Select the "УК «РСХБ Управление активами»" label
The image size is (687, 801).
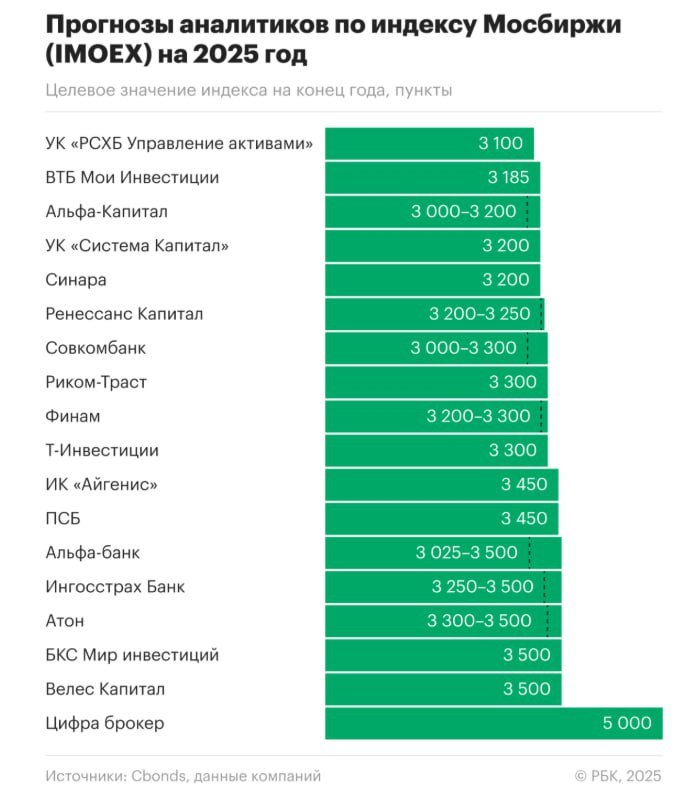(x=179, y=143)
